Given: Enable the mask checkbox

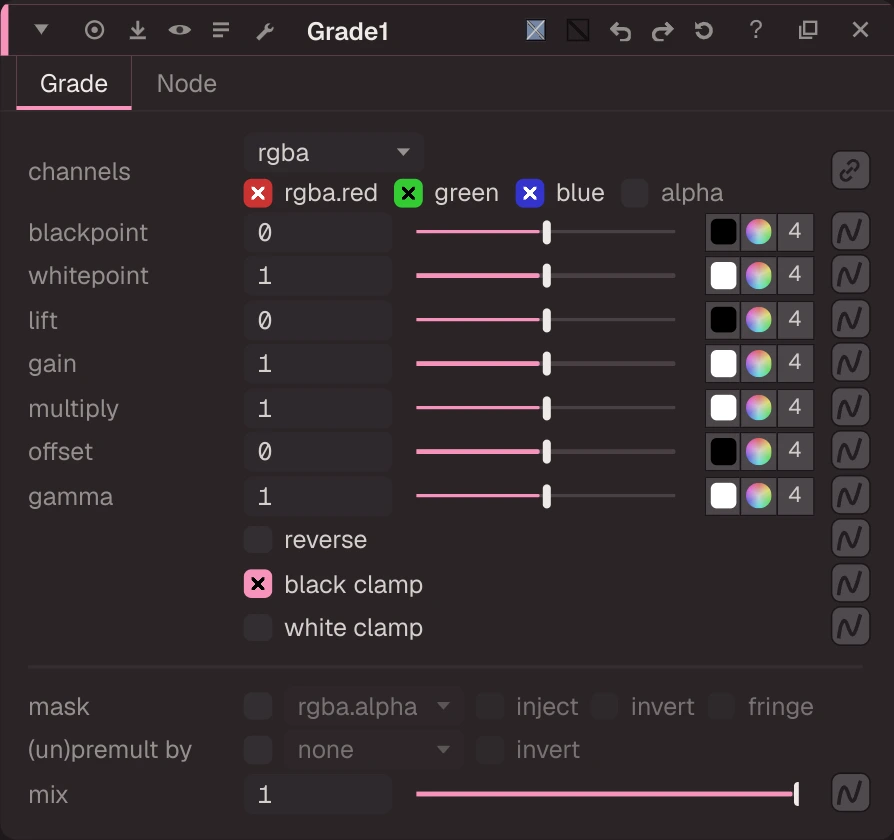Looking at the screenshot, I should tap(258, 707).
